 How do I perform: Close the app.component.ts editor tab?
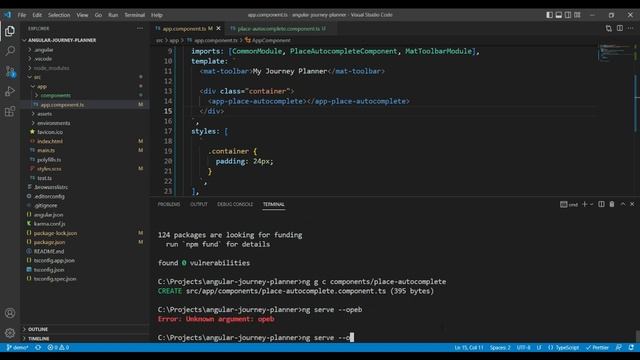tap(218, 29)
